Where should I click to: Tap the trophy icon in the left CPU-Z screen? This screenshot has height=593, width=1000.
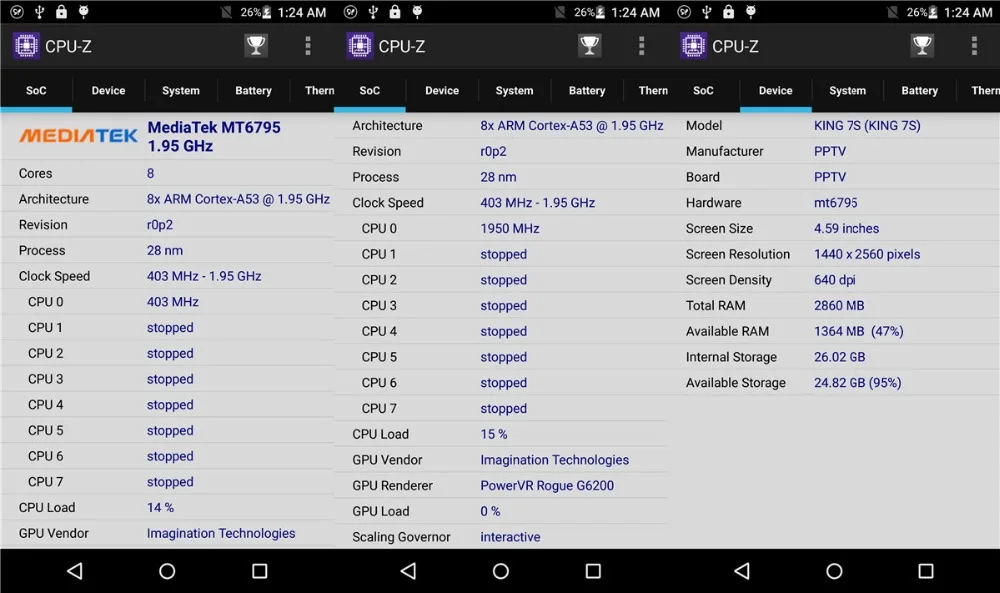256,45
